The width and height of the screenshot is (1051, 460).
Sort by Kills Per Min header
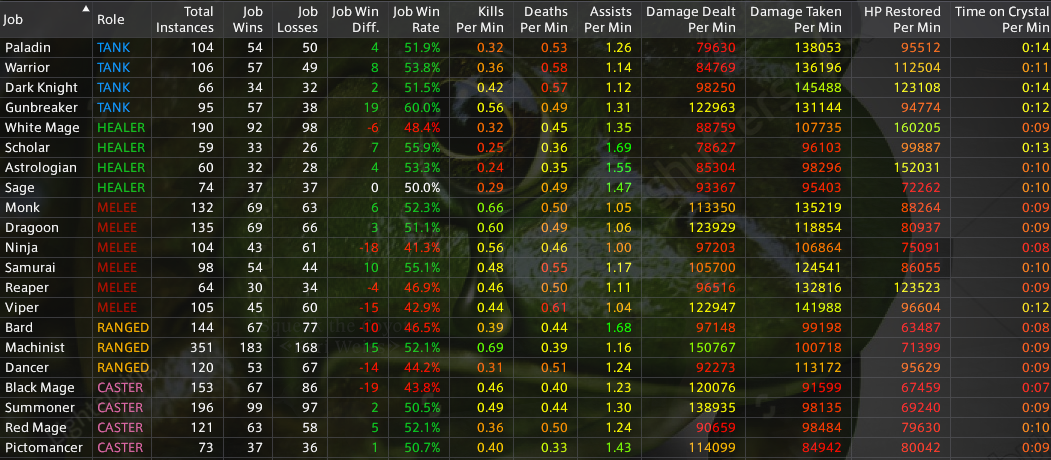[481, 19]
